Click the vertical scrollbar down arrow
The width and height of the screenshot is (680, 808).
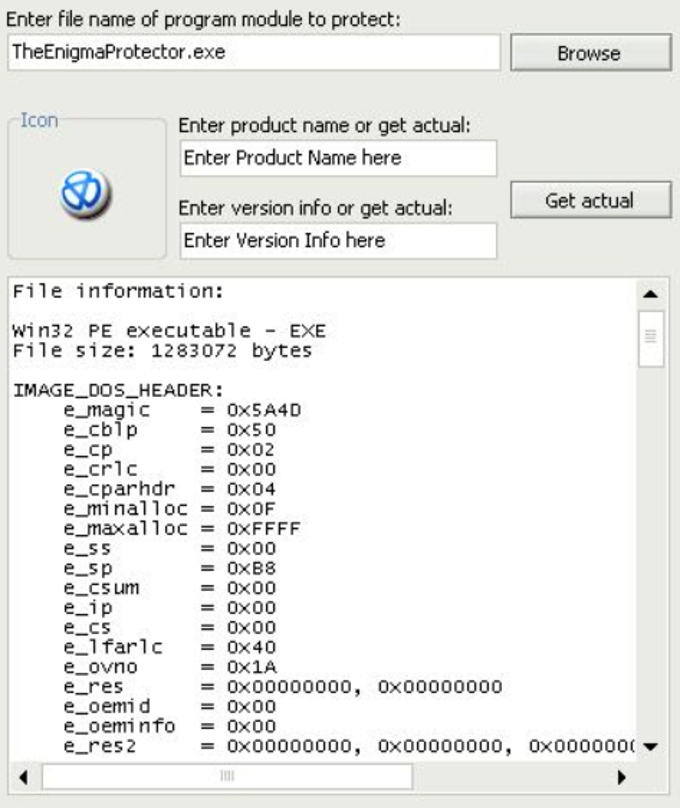click(651, 746)
